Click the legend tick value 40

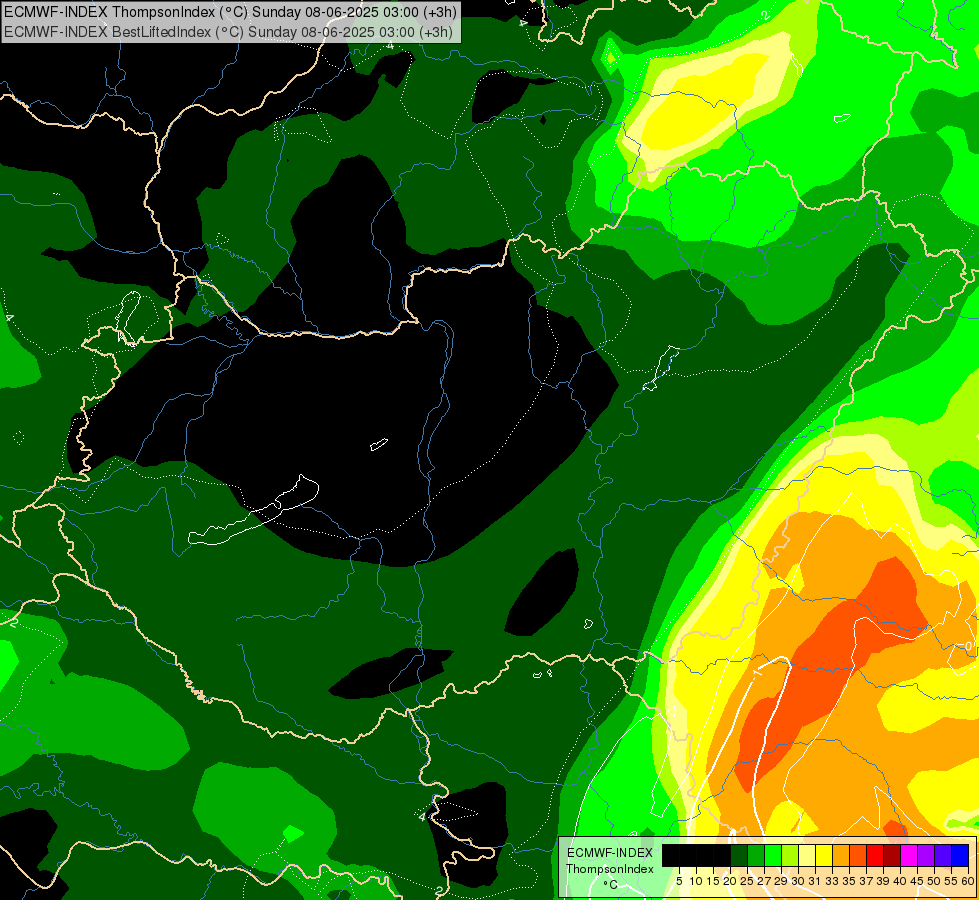click(900, 881)
